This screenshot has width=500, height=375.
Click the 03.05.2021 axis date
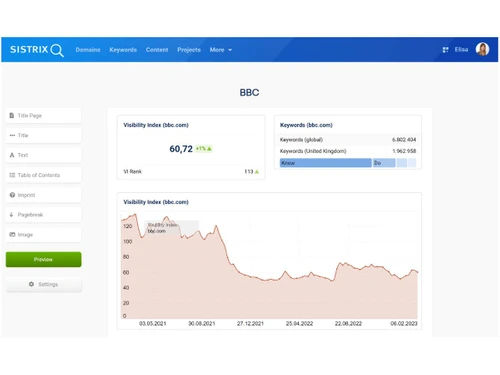(153, 323)
